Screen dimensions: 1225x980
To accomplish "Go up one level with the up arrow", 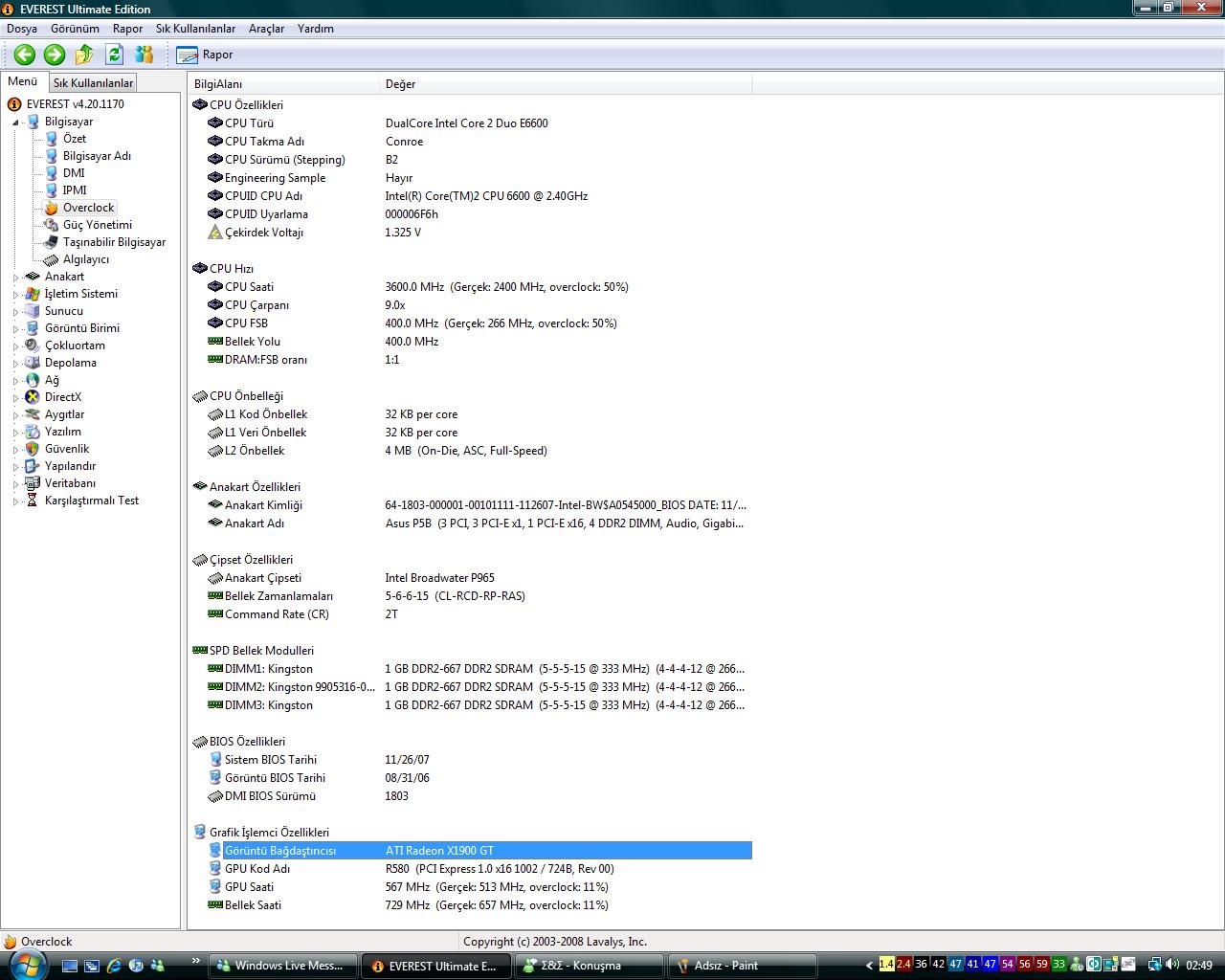I will pyautogui.click(x=84, y=55).
